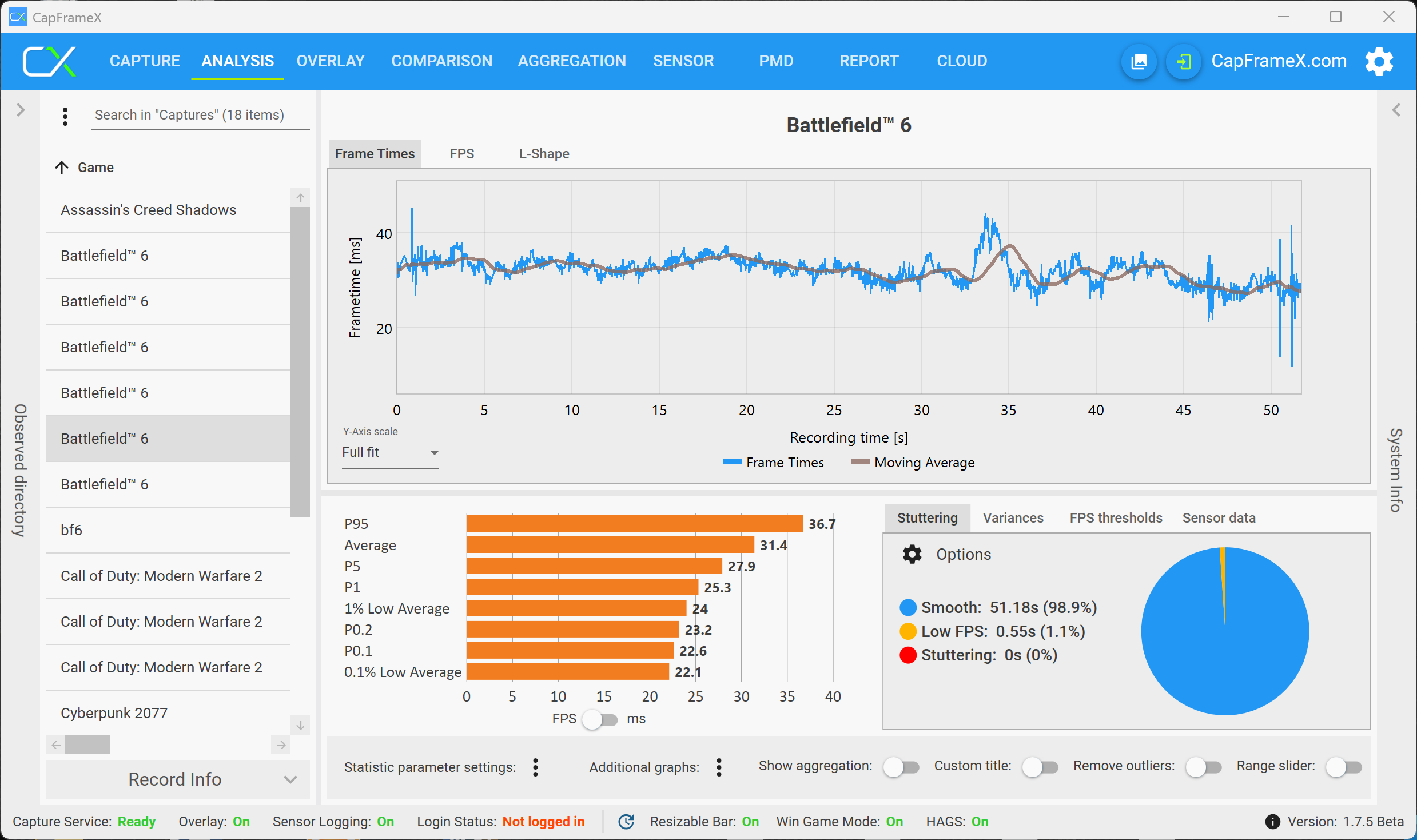Toggle the FPS/ms unit switch
Image resolution: width=1417 pixels, height=840 pixels.
coord(600,719)
